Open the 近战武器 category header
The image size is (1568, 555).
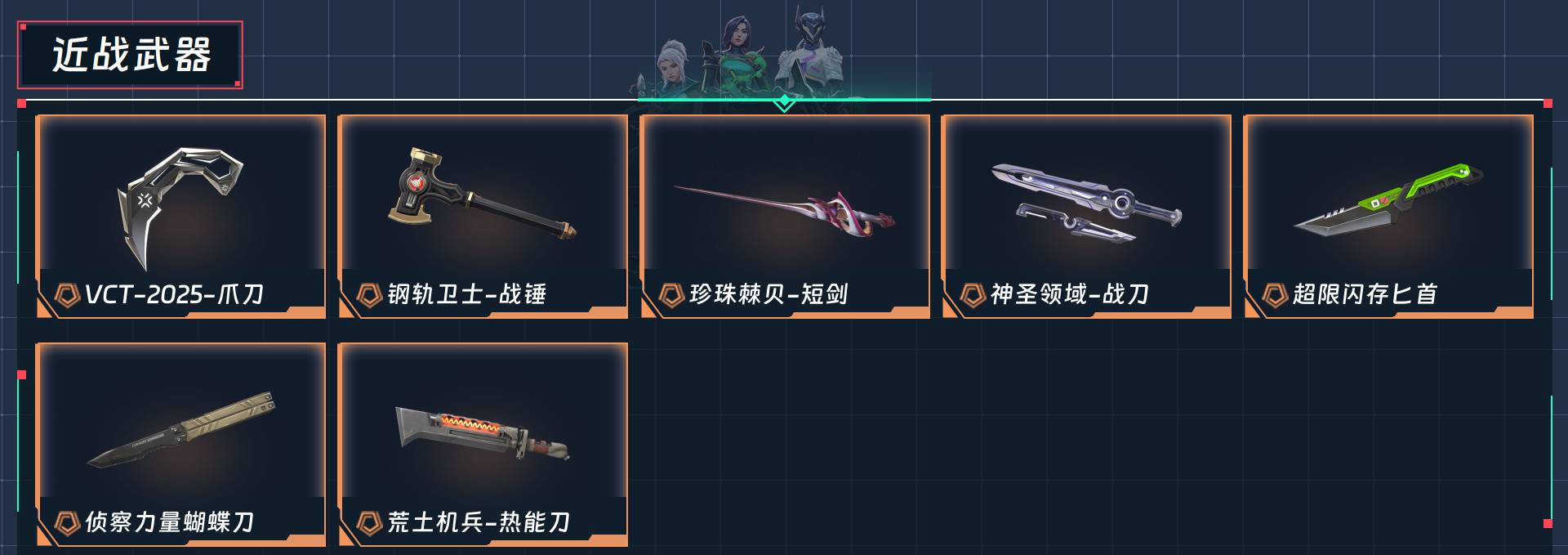click(x=130, y=55)
